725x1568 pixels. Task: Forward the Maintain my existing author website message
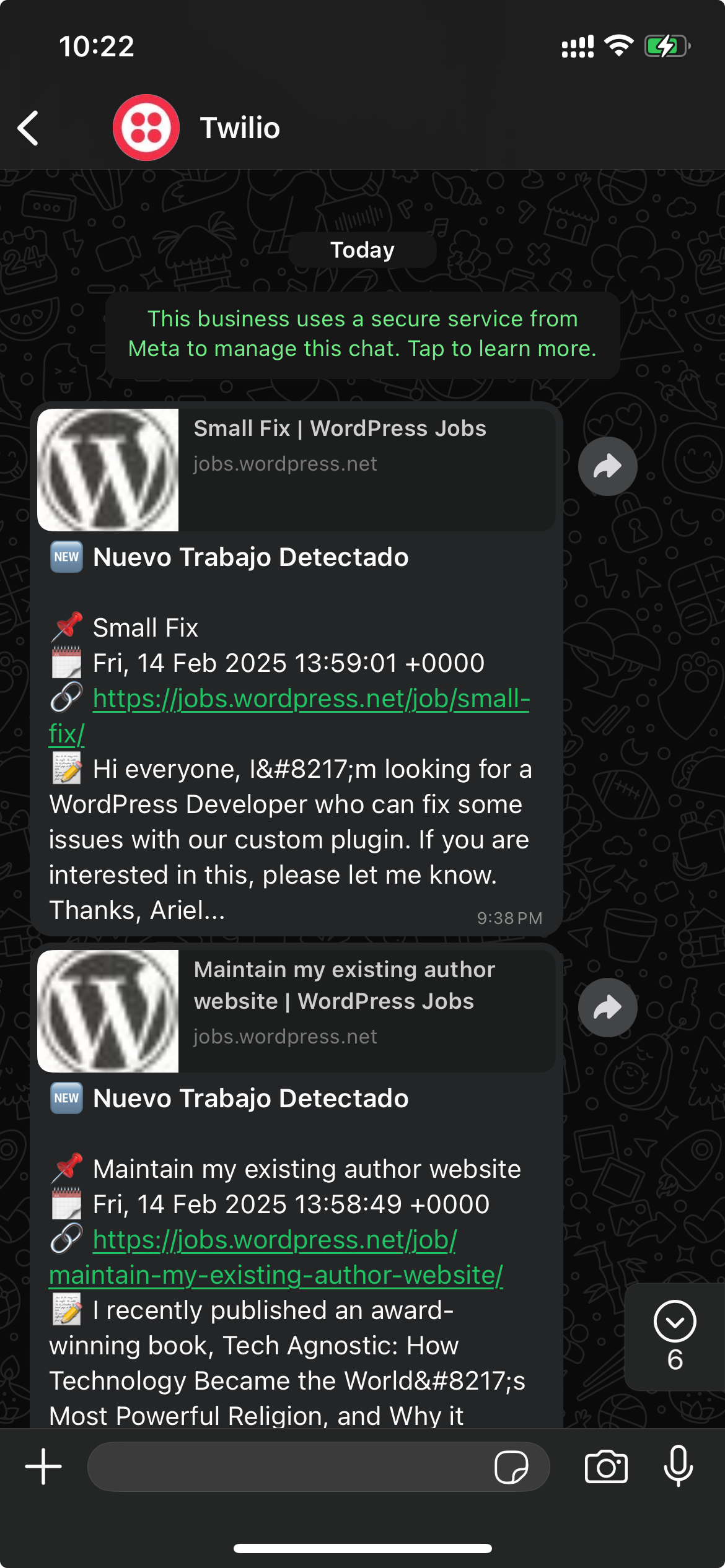(607, 1008)
